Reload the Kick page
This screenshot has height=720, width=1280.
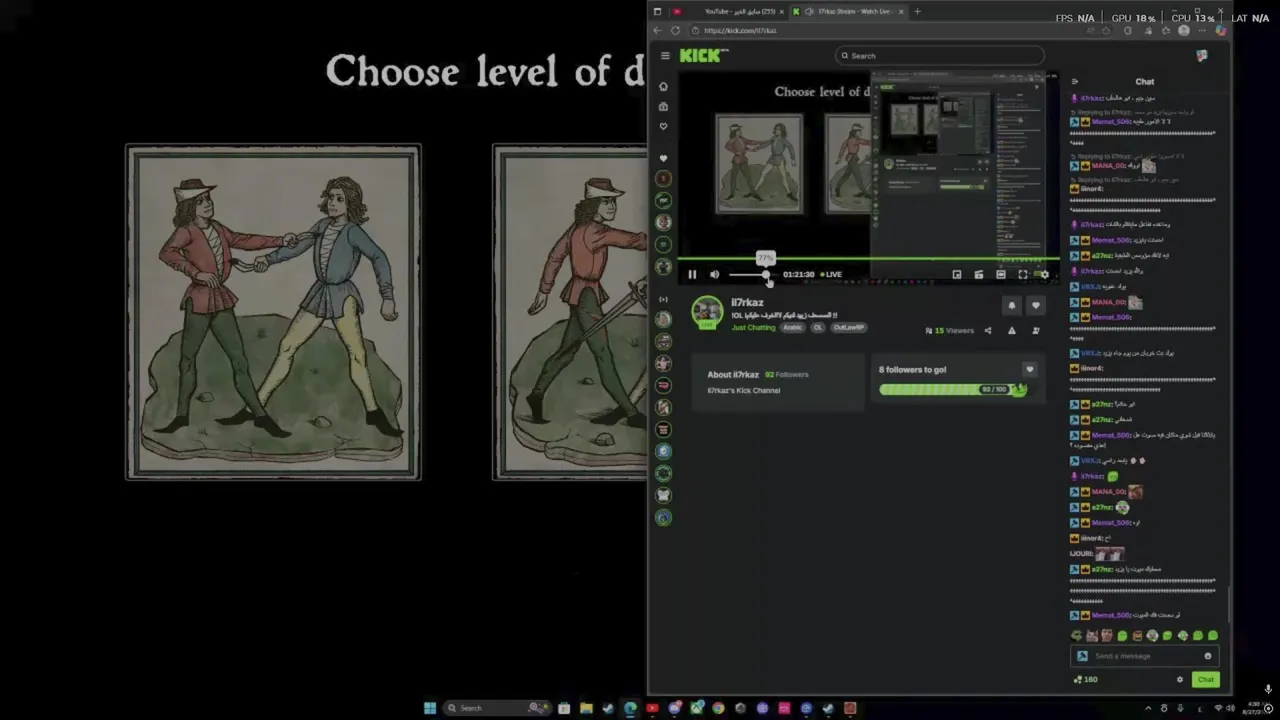(675, 31)
